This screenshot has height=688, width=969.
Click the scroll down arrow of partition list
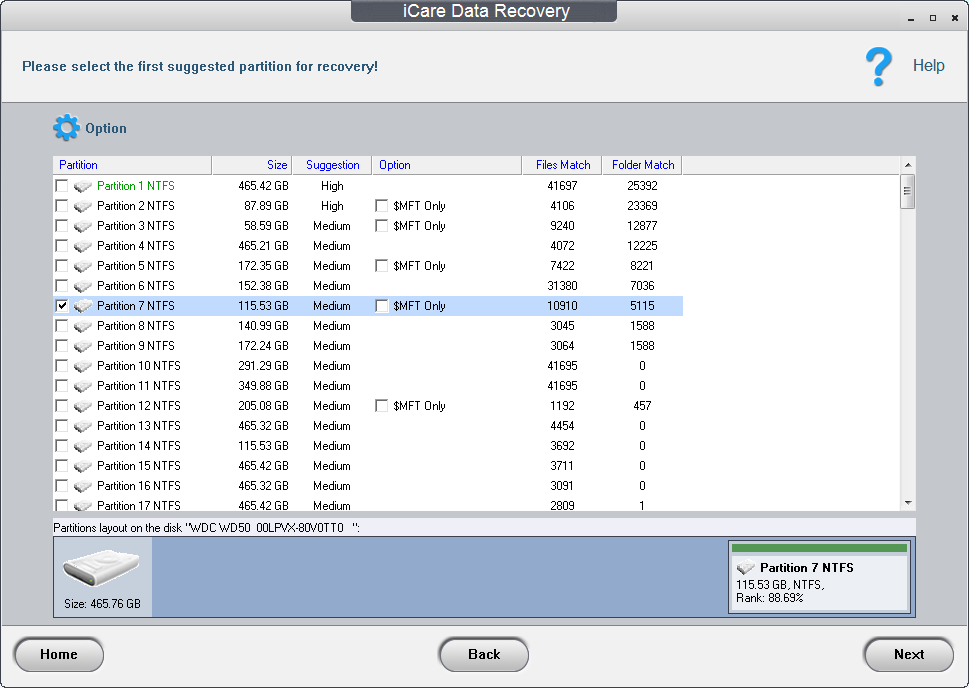[x=908, y=503]
